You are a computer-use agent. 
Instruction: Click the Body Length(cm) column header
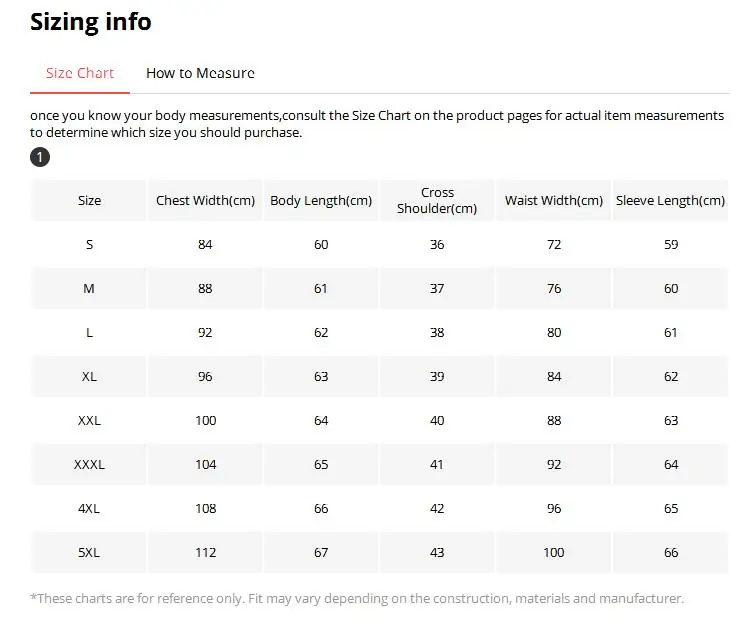(x=321, y=200)
